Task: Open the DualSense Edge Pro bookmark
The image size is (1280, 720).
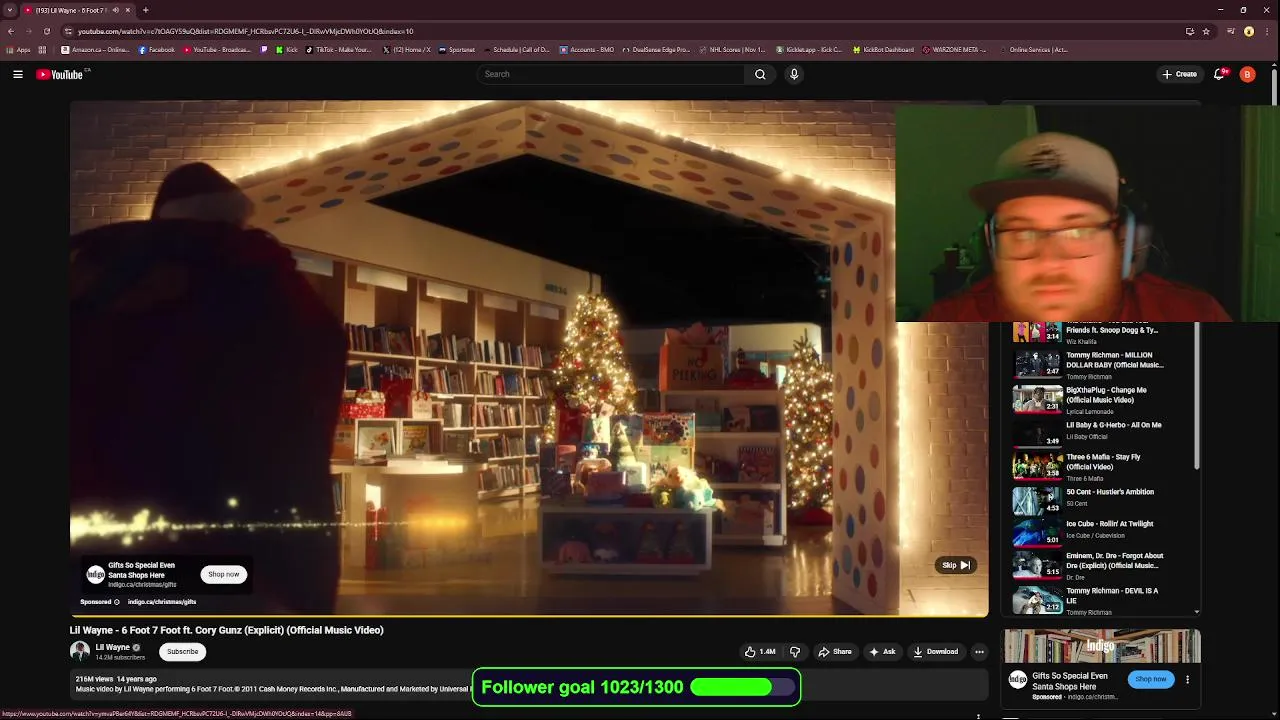Action: (656, 49)
